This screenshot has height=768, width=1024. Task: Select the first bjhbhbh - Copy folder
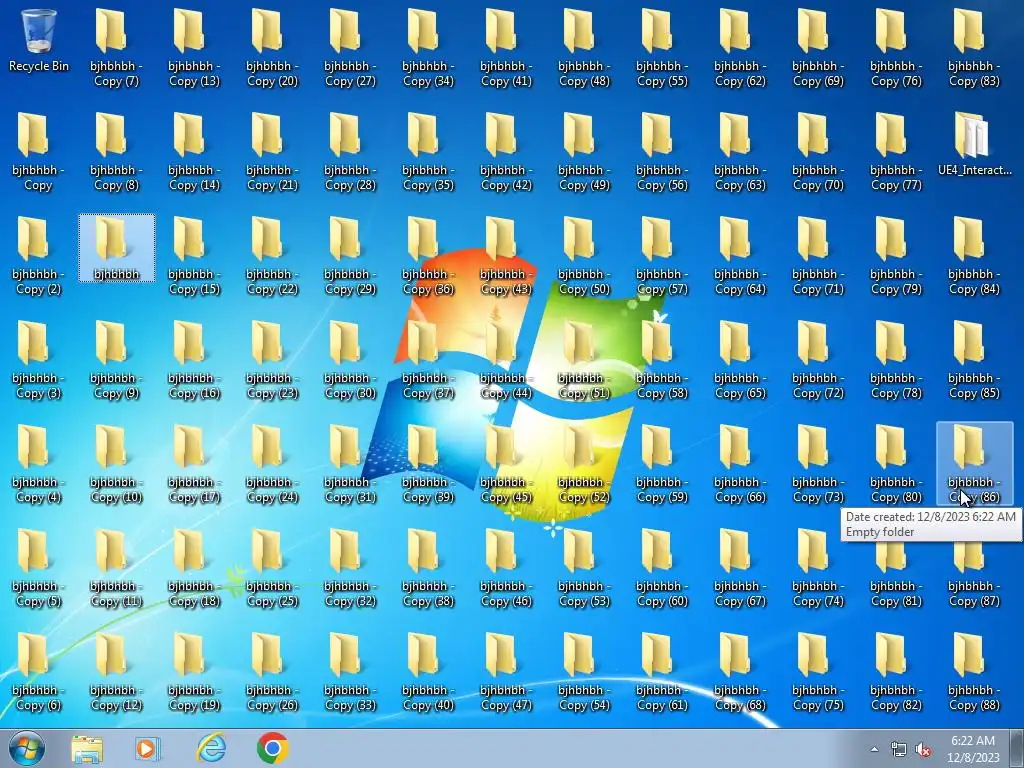pos(38,152)
